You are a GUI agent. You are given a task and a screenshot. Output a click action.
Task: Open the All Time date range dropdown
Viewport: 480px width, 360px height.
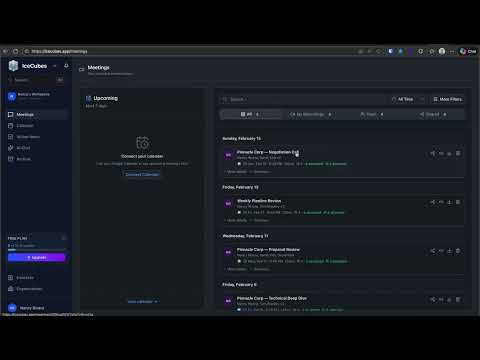[x=407, y=99]
